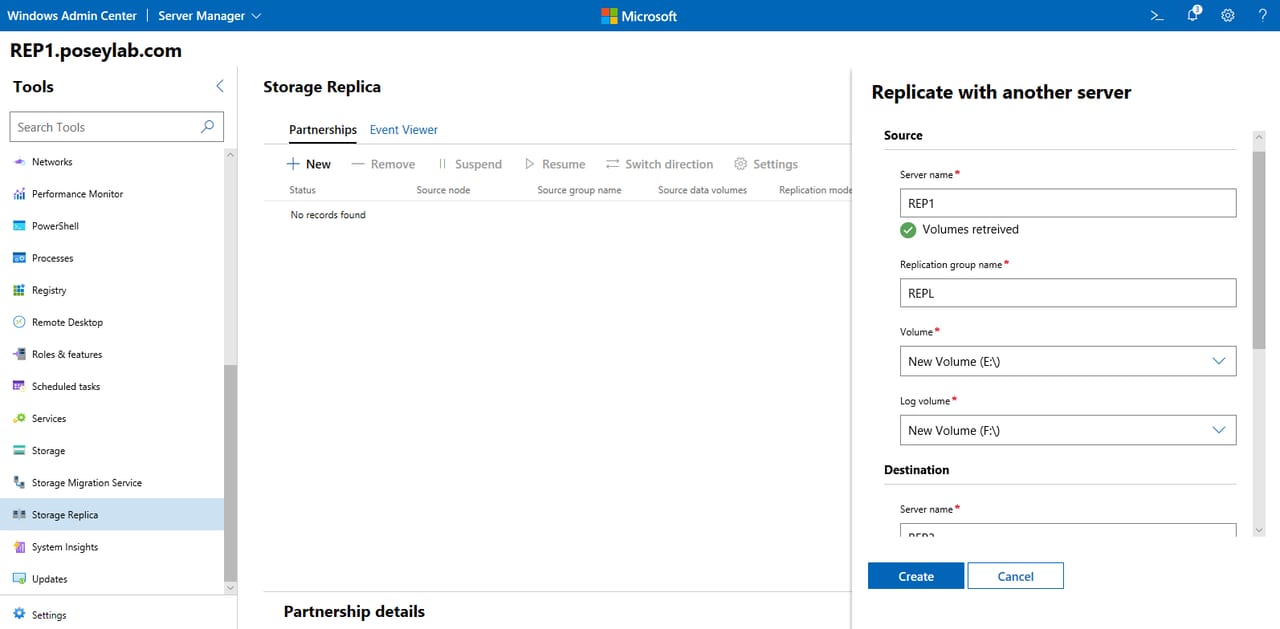The width and height of the screenshot is (1280, 629).
Task: Collapse the Tools panel with the chevron
Action: coord(219,86)
